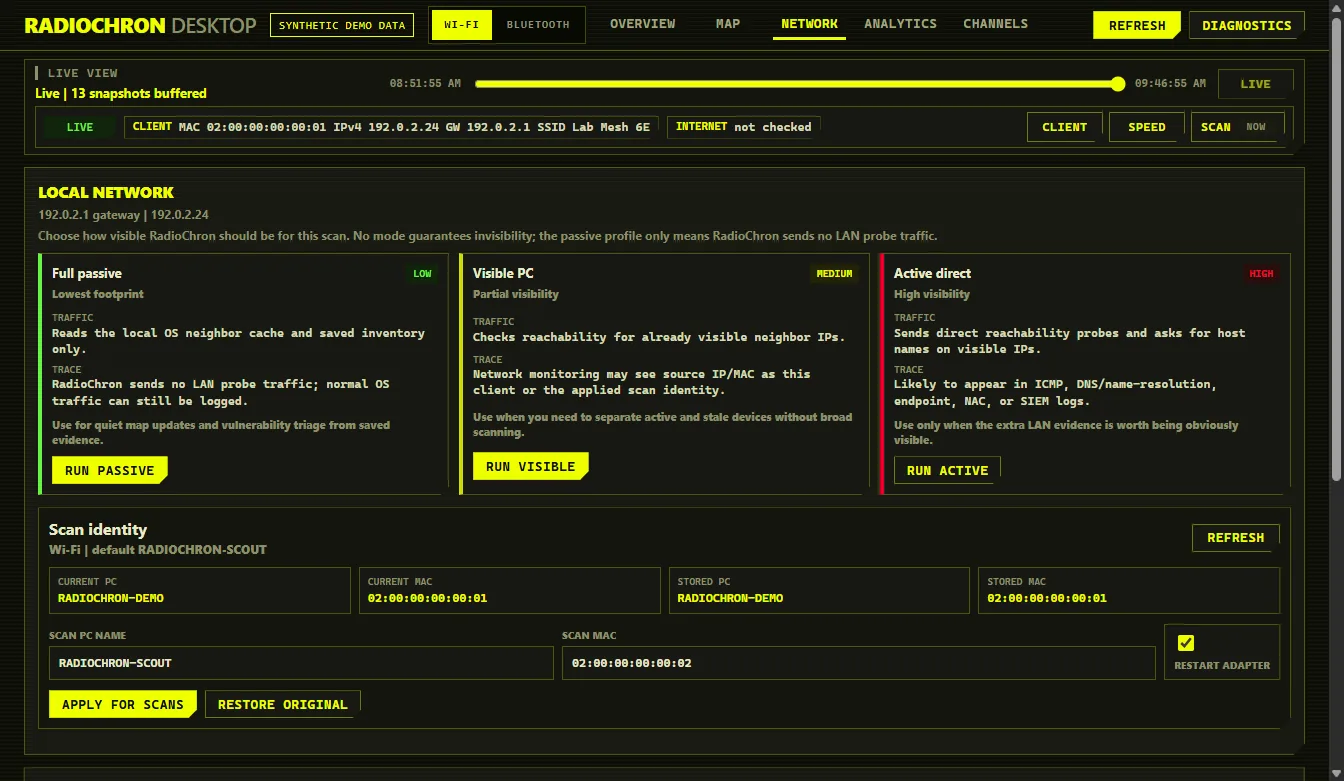
Task: Click the Stored PC value RADIOCHRON-DEMO
Action: tap(730, 598)
